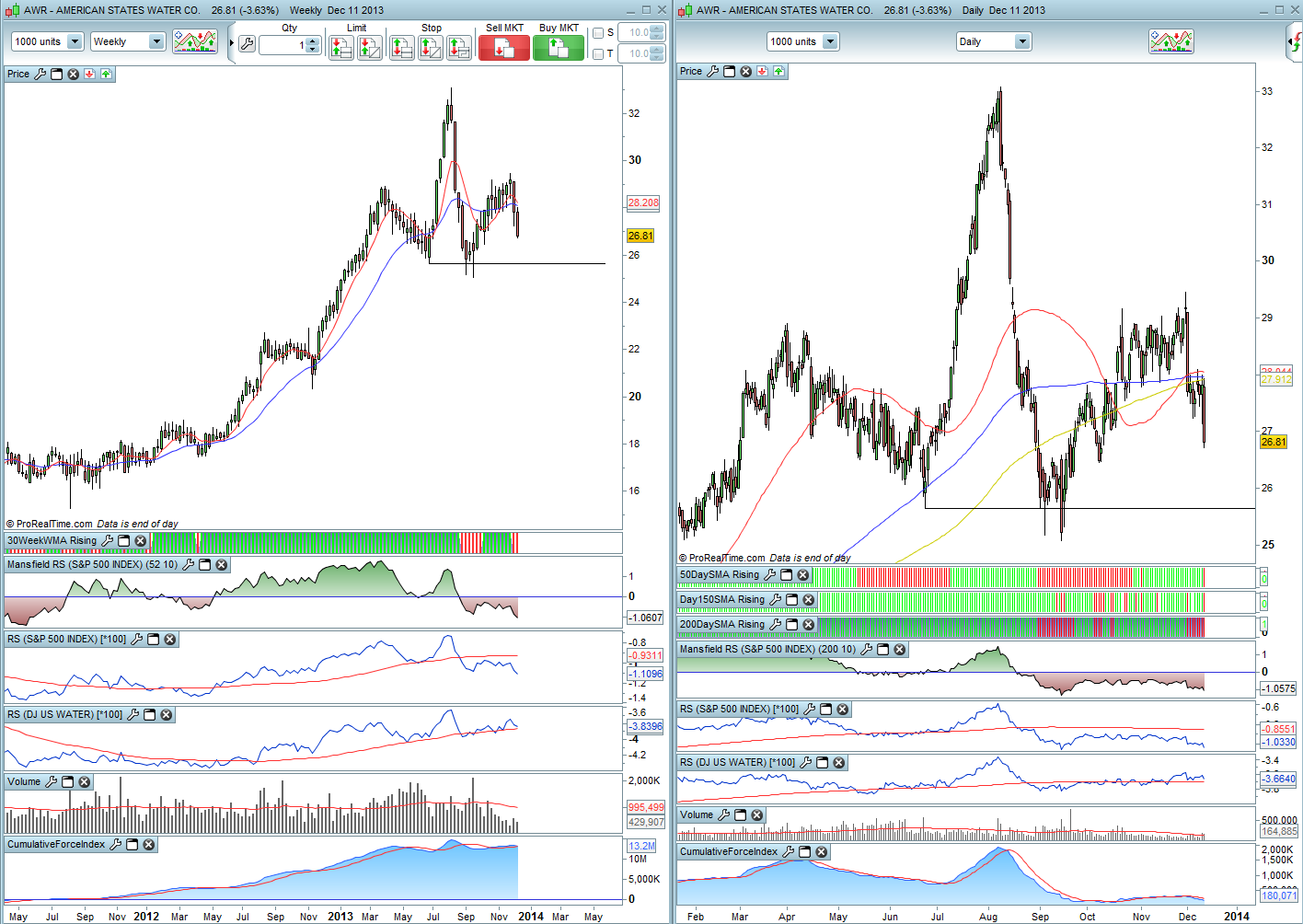Click the 30WeekWMA Rising panel label
The image size is (1303, 924).
click(52, 541)
